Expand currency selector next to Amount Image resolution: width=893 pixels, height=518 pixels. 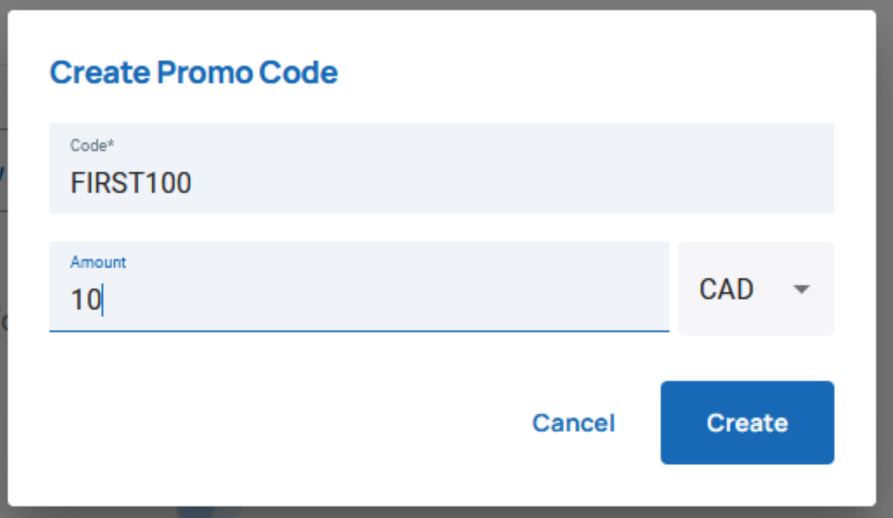tap(756, 289)
